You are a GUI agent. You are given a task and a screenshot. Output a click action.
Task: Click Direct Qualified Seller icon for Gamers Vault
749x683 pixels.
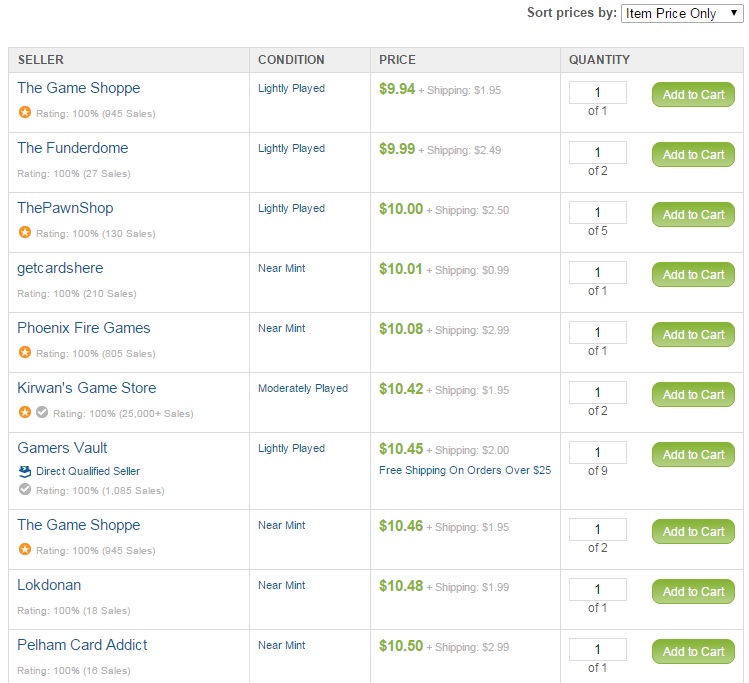(x=25, y=471)
